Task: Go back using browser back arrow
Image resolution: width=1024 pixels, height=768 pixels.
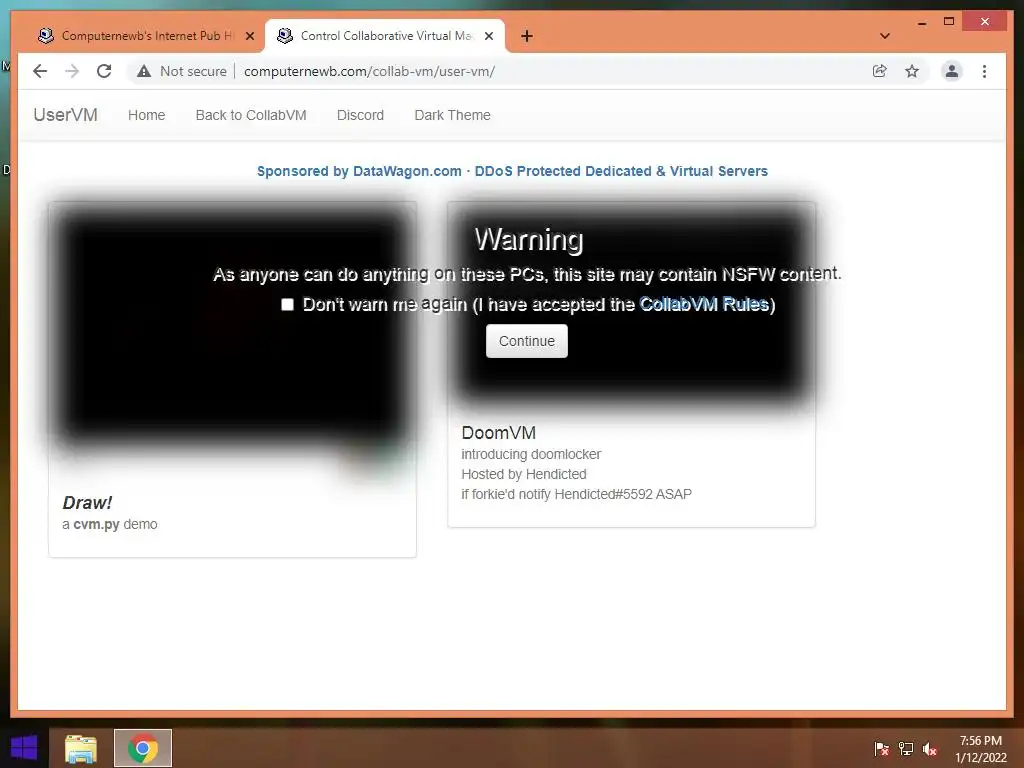Action: pos(40,71)
